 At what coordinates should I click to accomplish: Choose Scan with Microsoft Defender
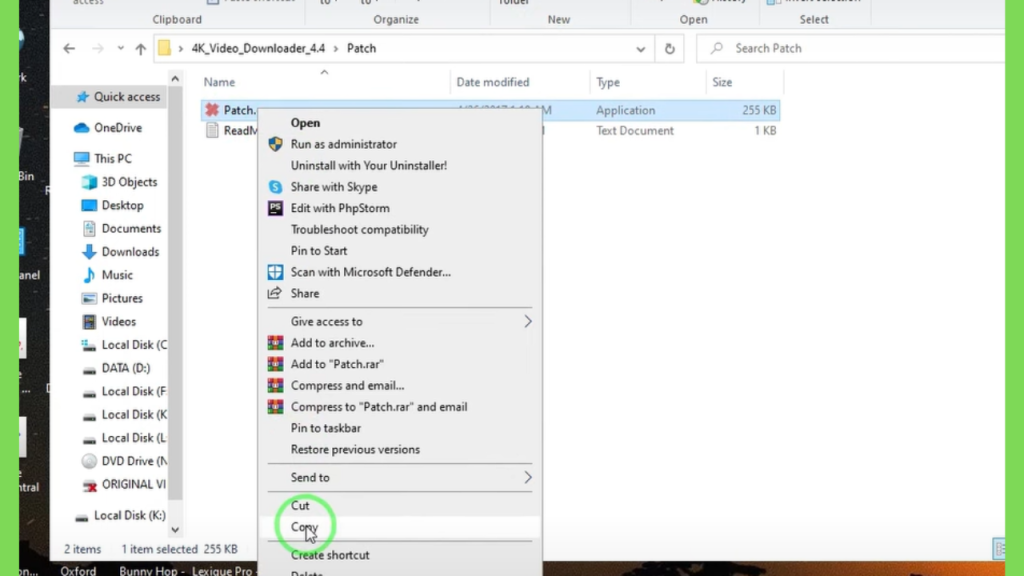370,272
